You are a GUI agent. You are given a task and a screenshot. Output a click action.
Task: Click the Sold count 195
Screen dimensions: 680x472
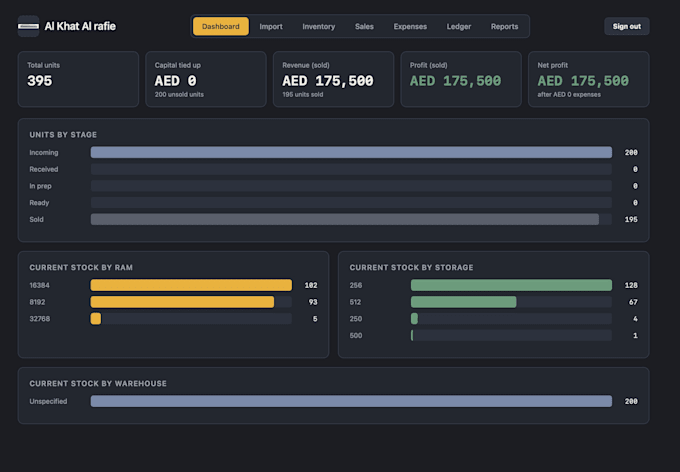[x=631, y=220]
